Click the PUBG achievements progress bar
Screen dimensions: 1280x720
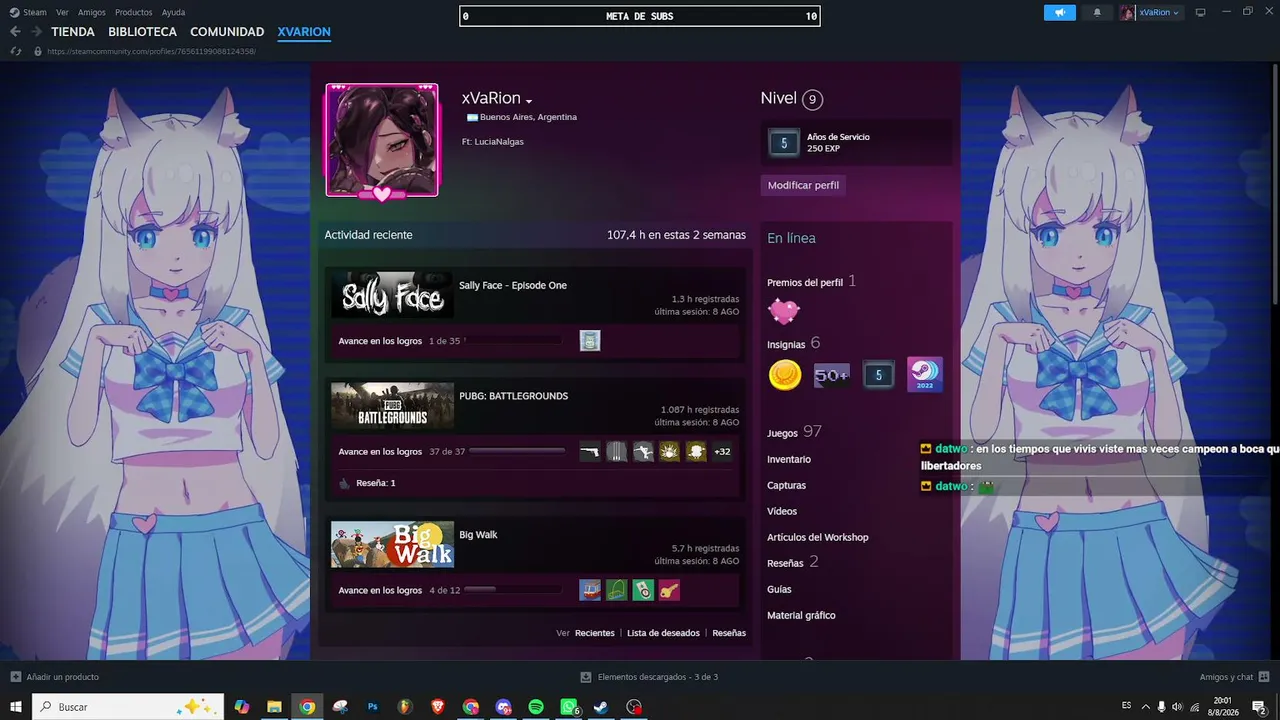click(516, 451)
